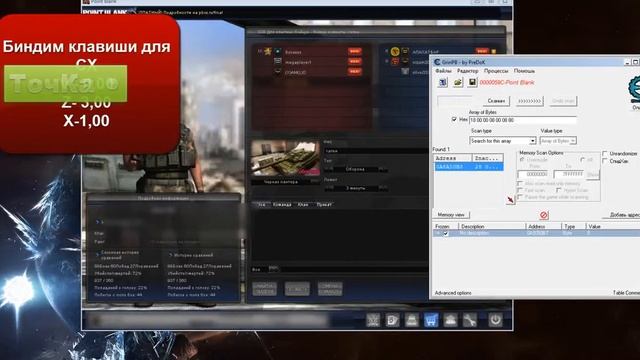The width and height of the screenshot is (640, 360).
Task: Click the tank map thumbnail
Action: click(x=285, y=159)
